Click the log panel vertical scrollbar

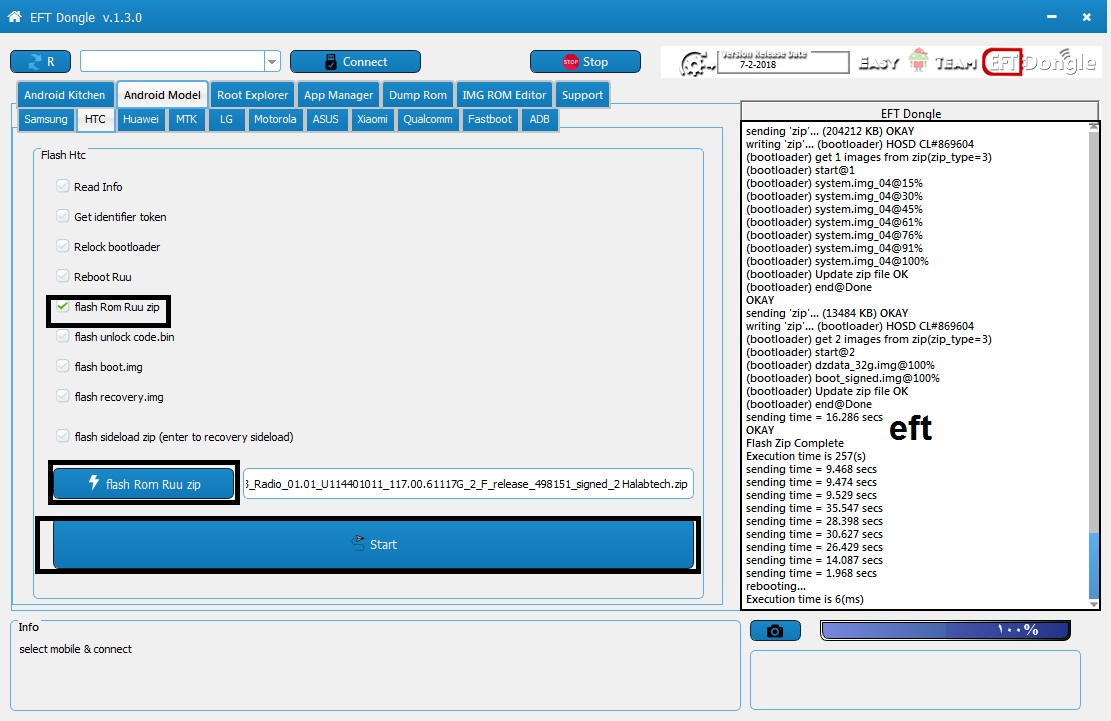coord(1094,365)
